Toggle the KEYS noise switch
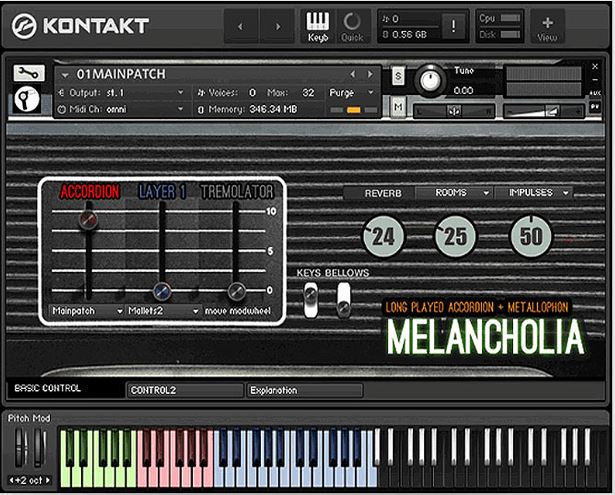 point(311,300)
